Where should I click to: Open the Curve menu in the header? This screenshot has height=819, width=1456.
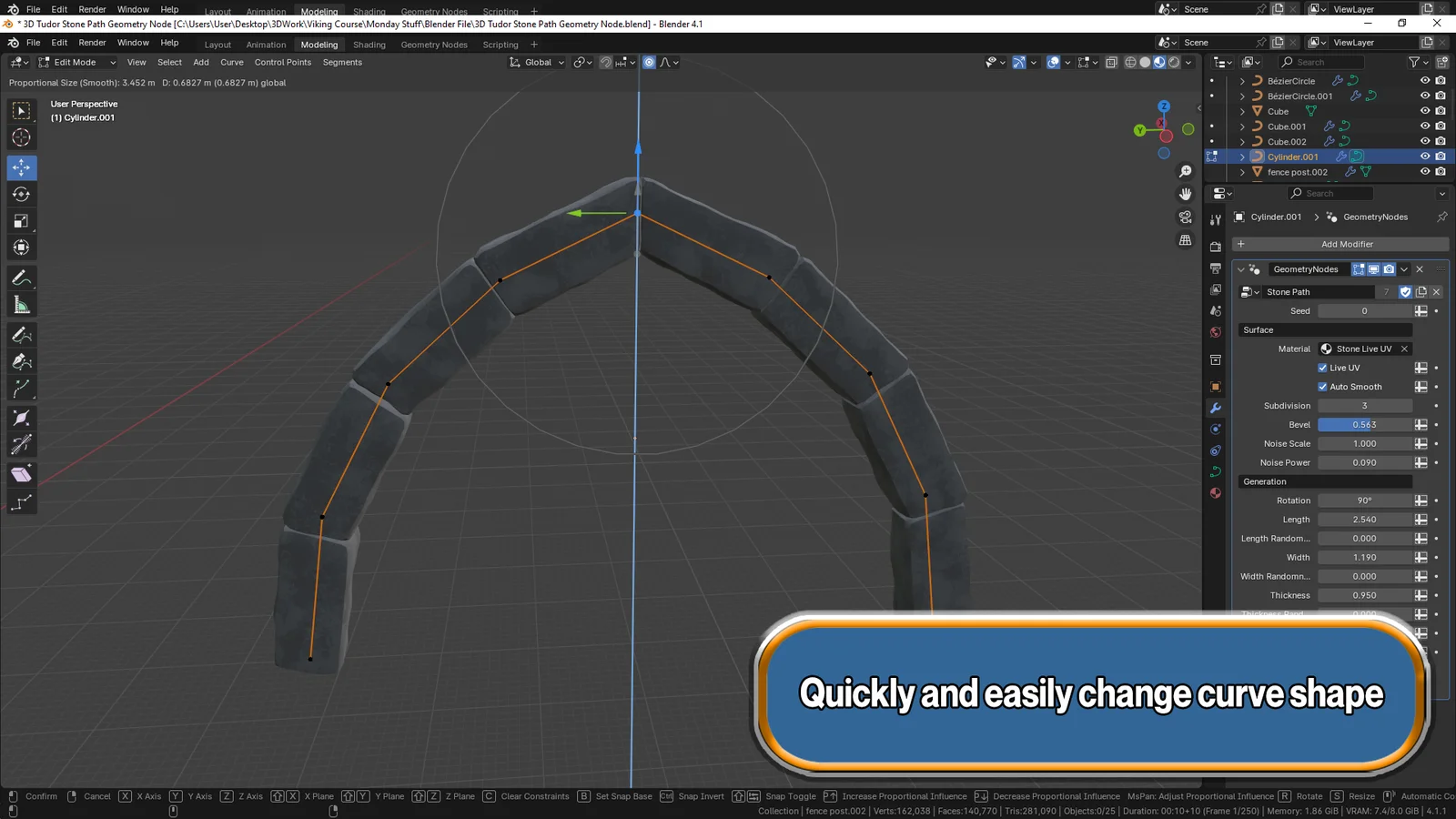(232, 62)
